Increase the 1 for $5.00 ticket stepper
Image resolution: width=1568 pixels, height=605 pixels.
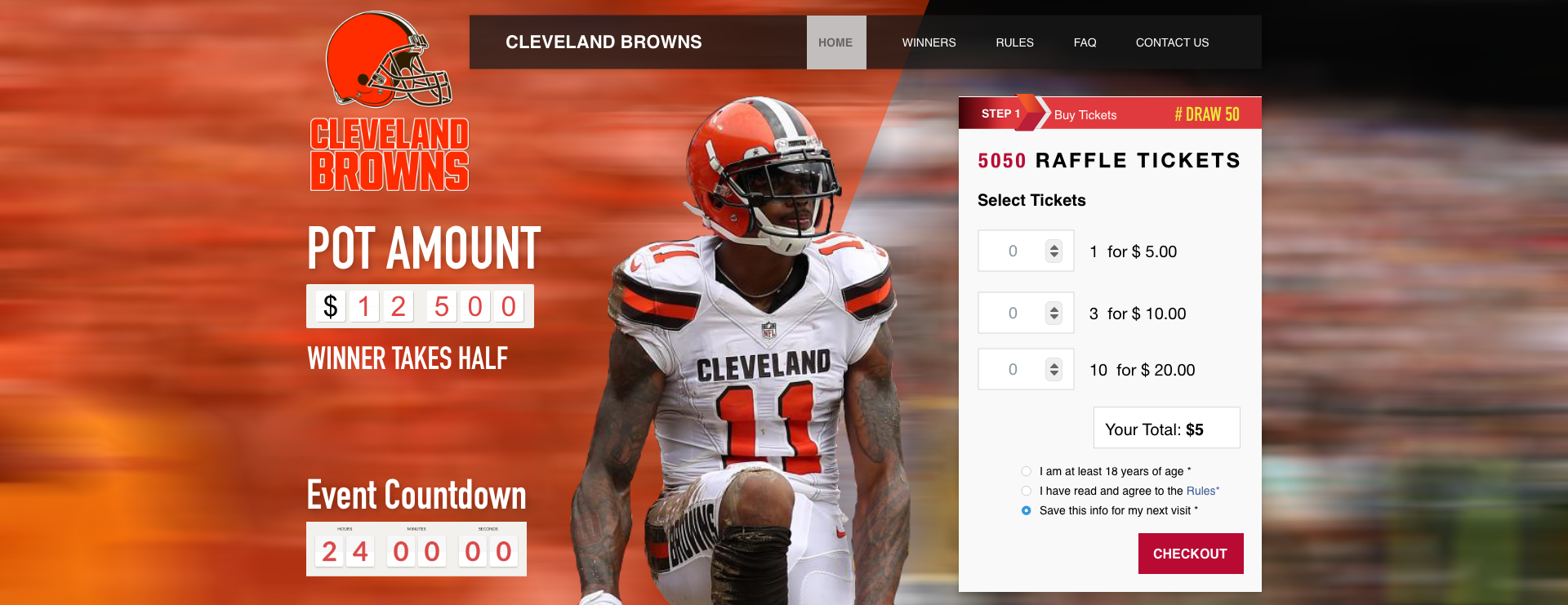[1054, 247]
